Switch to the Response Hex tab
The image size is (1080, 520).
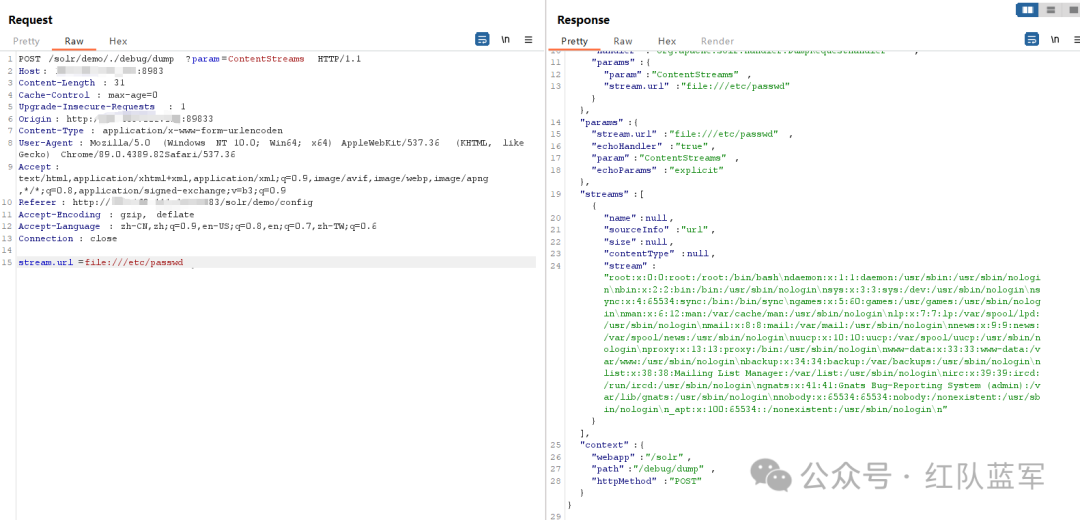coord(667,41)
